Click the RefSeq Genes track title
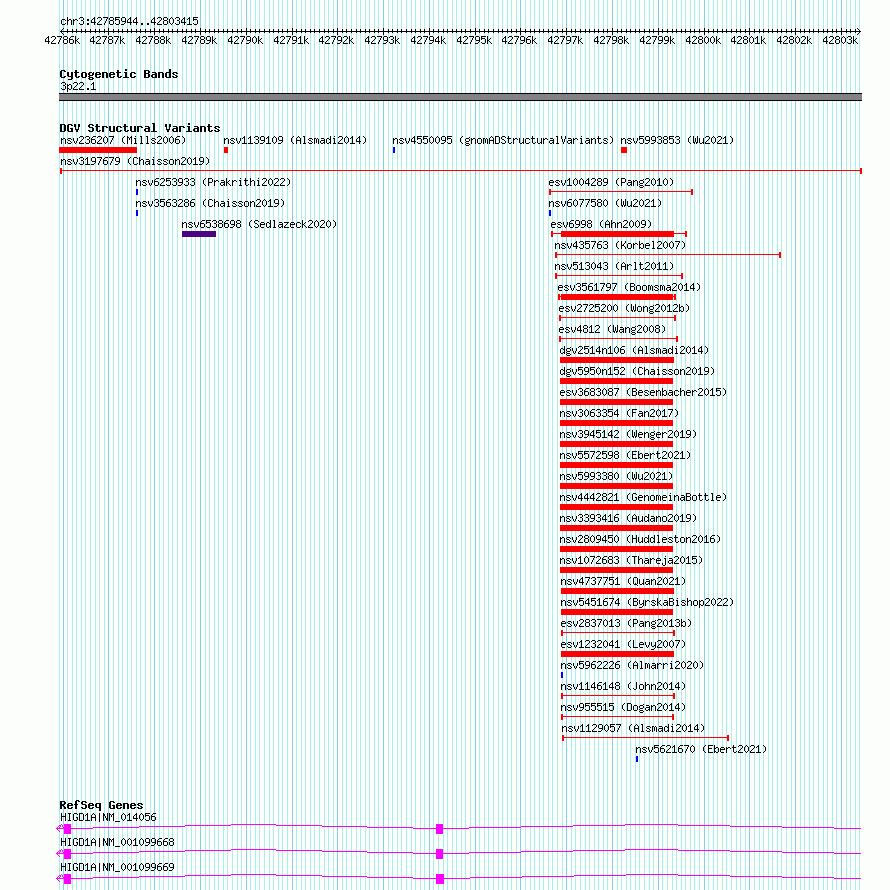 tap(101, 805)
